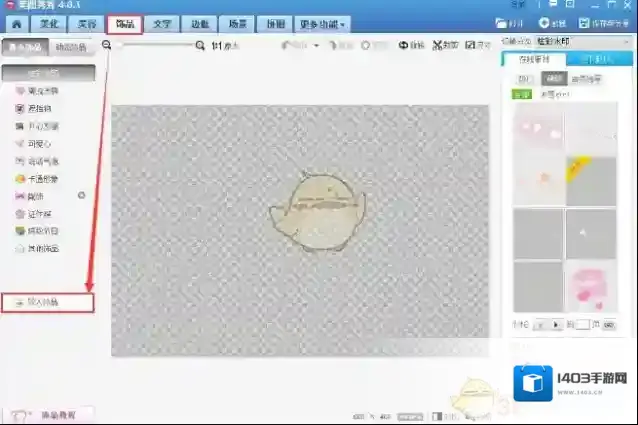
Task: Click the 会员独享 filter
Action: pos(586,79)
